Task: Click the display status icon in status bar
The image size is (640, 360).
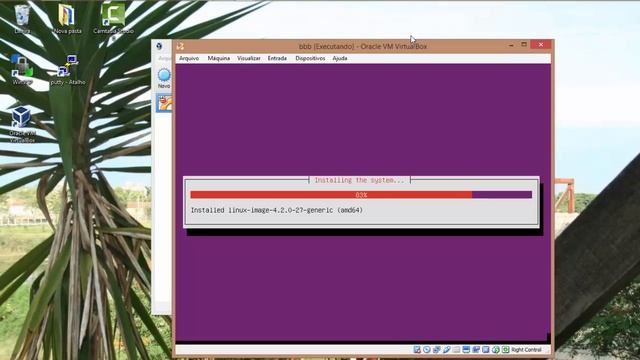Action: (466, 350)
